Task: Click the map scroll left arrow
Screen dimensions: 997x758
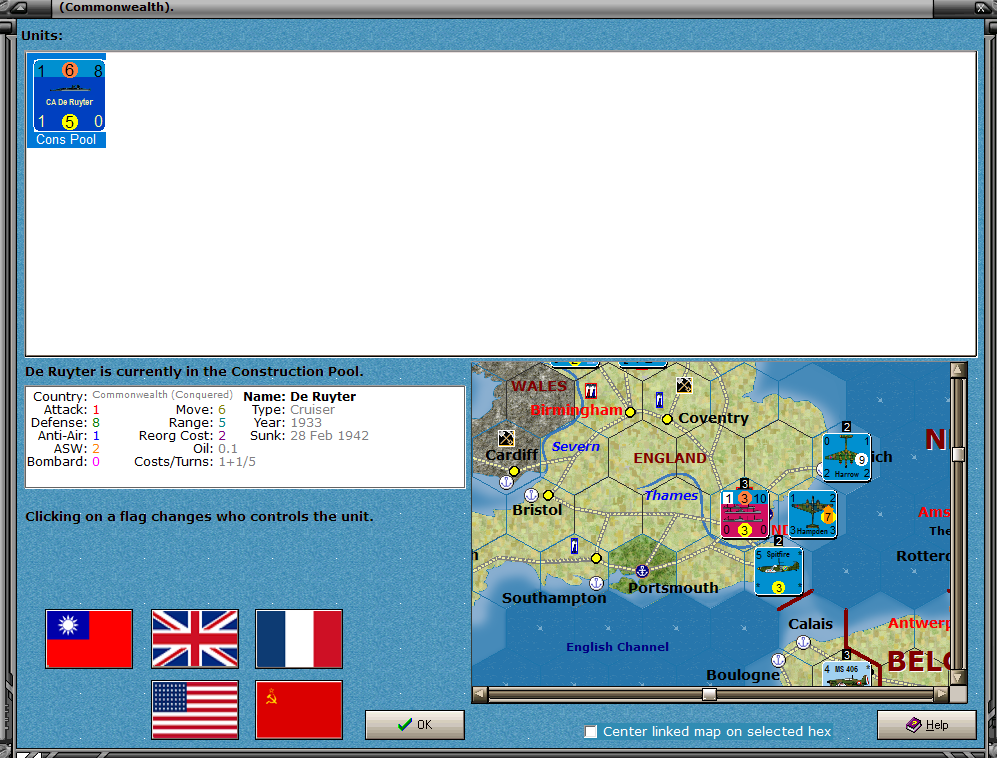Action: tap(480, 694)
